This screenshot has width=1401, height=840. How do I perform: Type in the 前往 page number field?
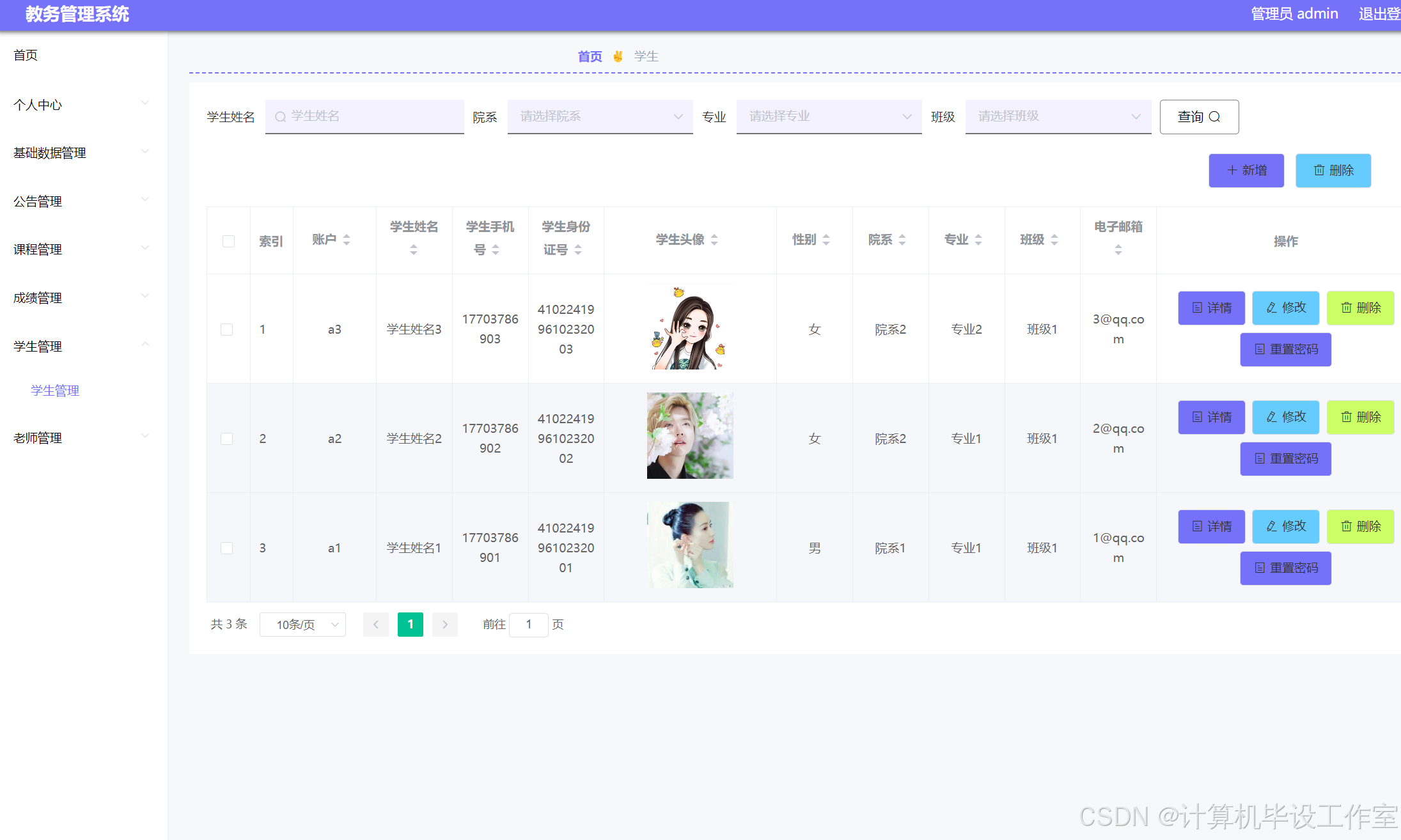[528, 625]
